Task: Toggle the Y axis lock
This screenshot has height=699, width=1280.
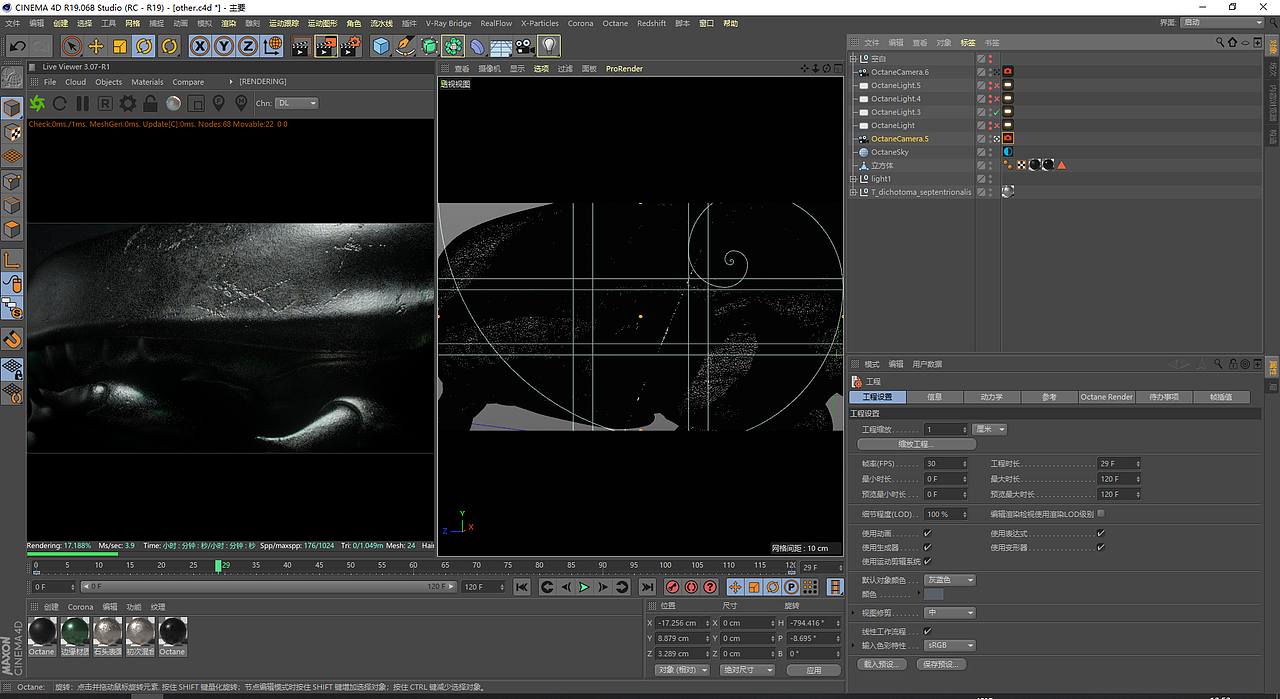Action: point(224,46)
